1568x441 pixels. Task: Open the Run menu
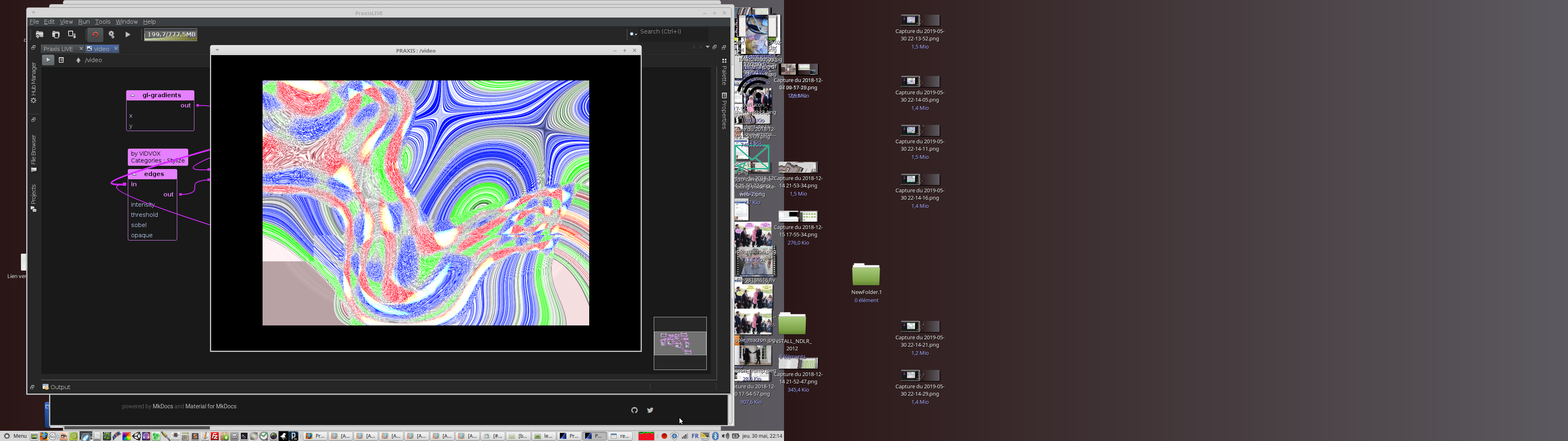(x=83, y=22)
